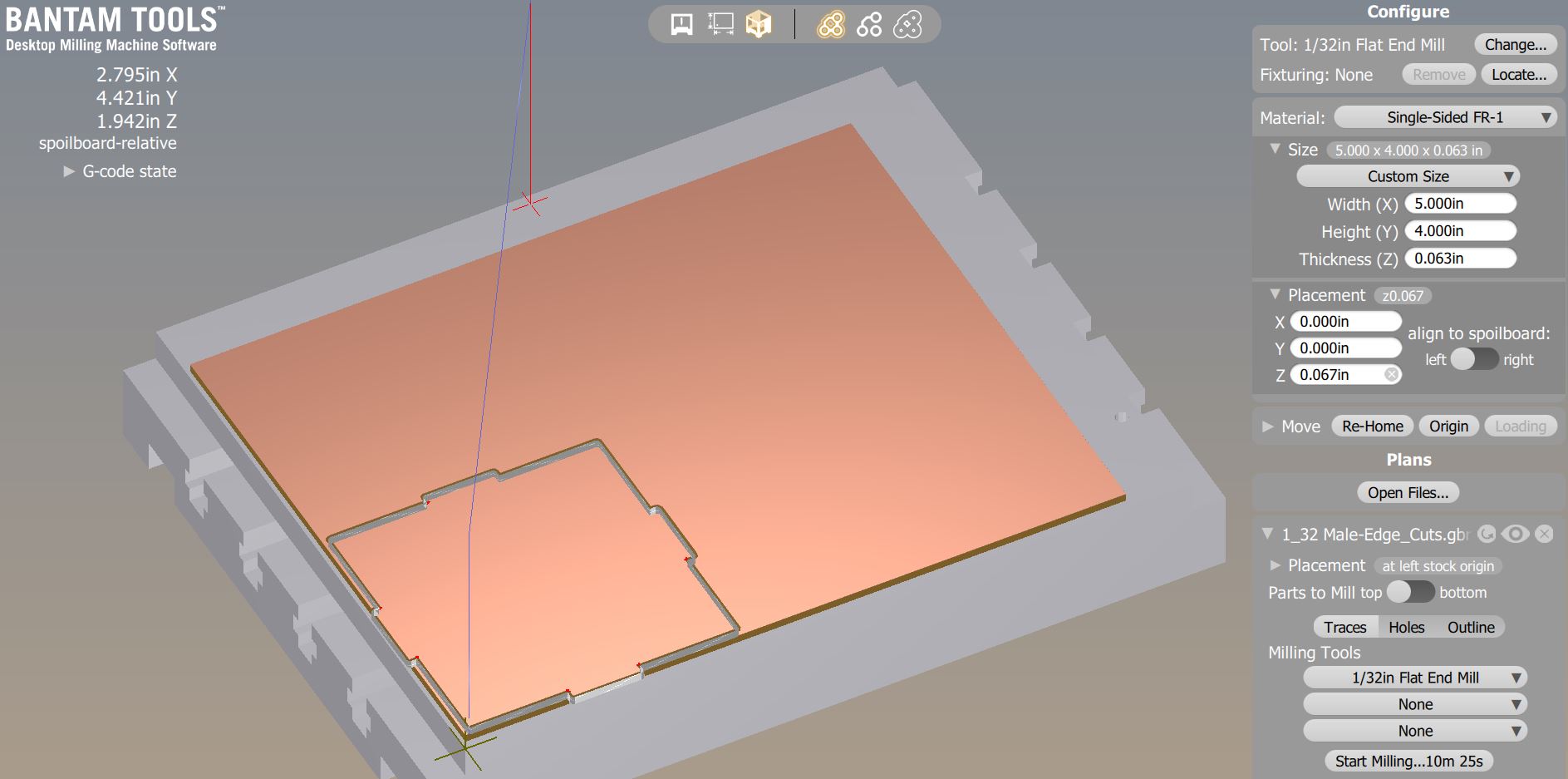
Task: Remove the Male-Edge_Cuts plan file
Action: (1544, 534)
